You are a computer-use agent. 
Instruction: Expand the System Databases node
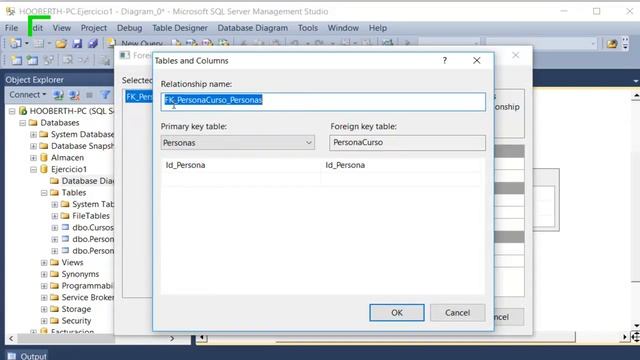(x=33, y=134)
